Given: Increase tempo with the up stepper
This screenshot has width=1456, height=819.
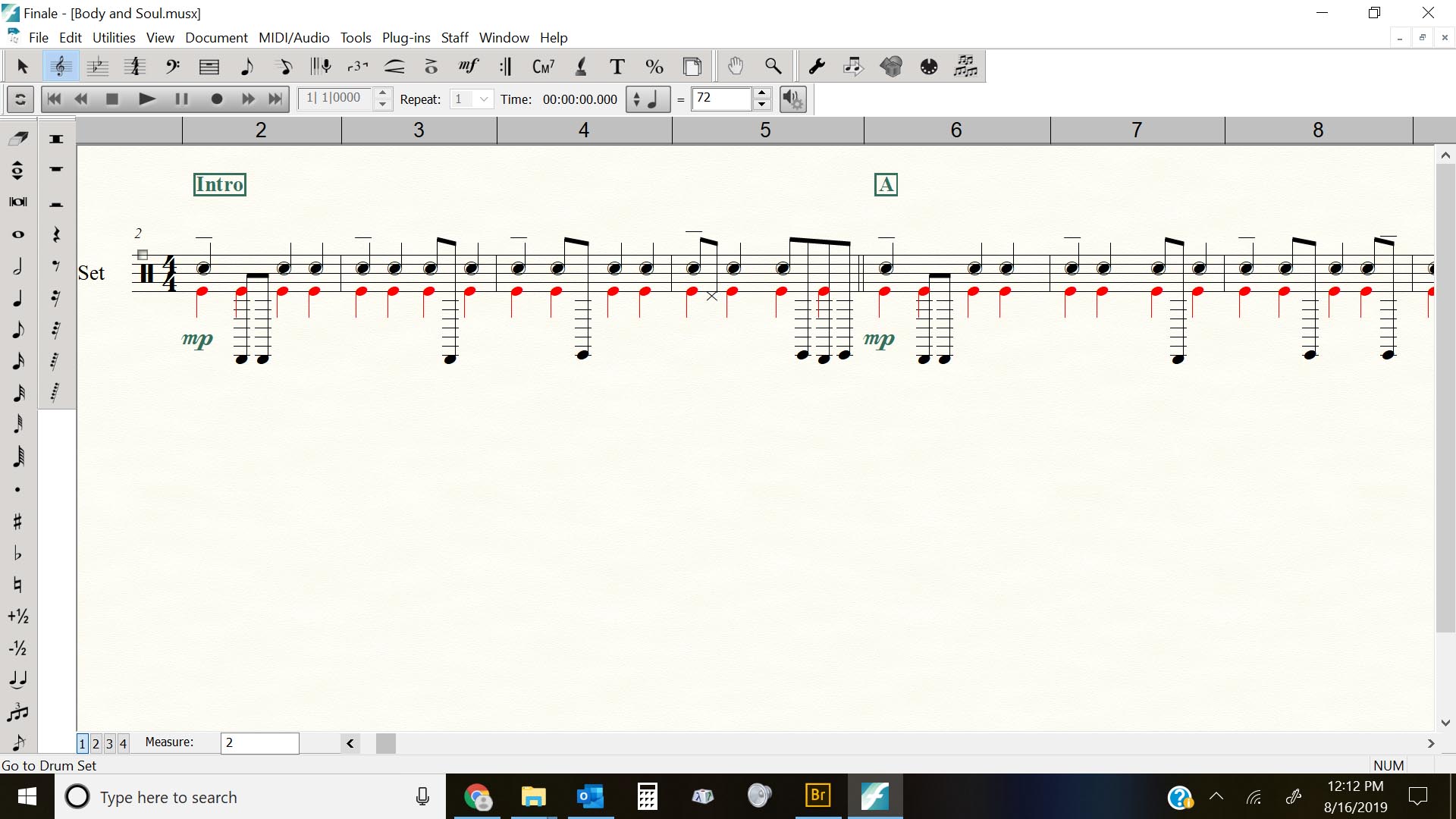Looking at the screenshot, I should [762, 93].
